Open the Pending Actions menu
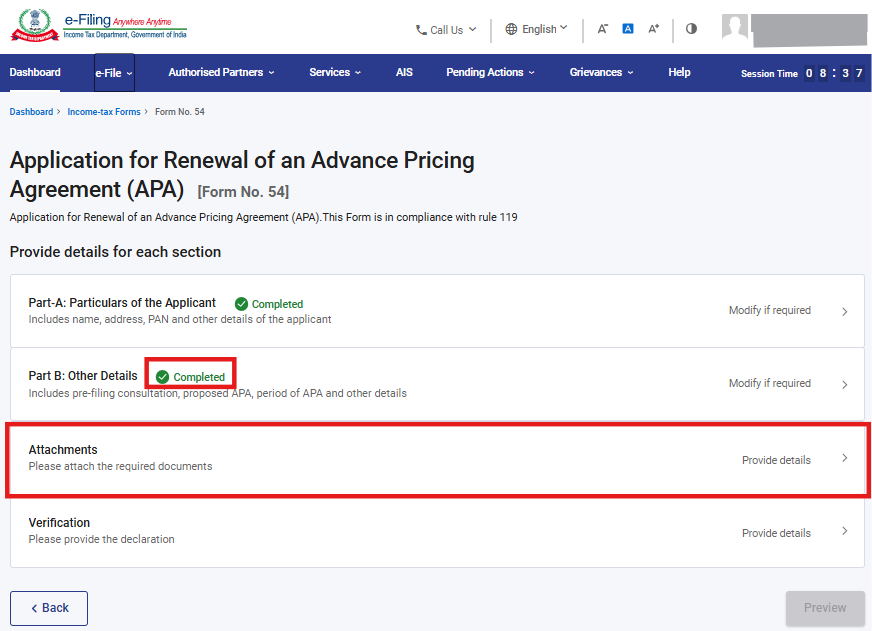 (x=490, y=73)
